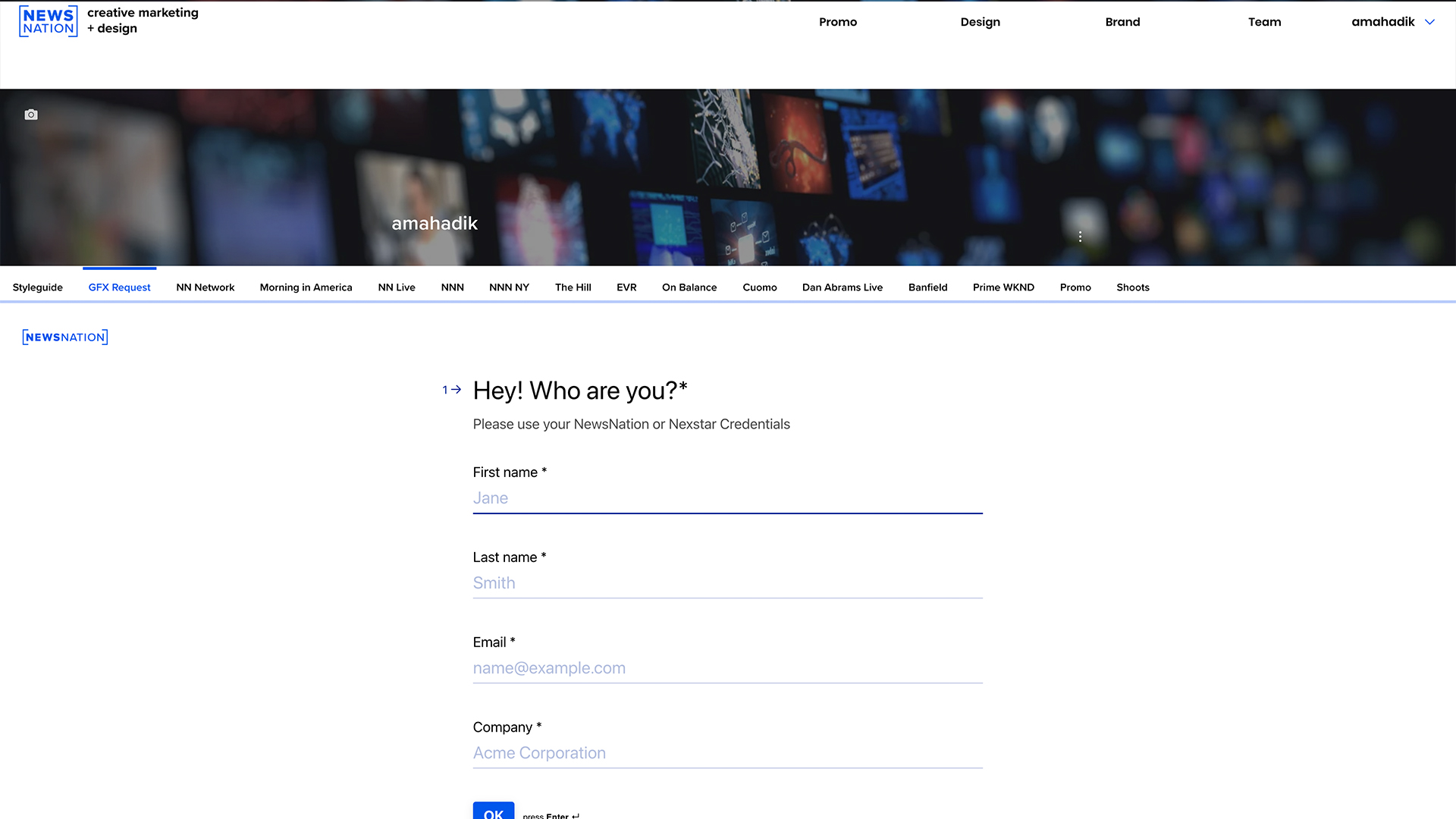Viewport: 1456px width, 819px height.
Task: Go to the Shoots tab
Action: pyautogui.click(x=1132, y=287)
